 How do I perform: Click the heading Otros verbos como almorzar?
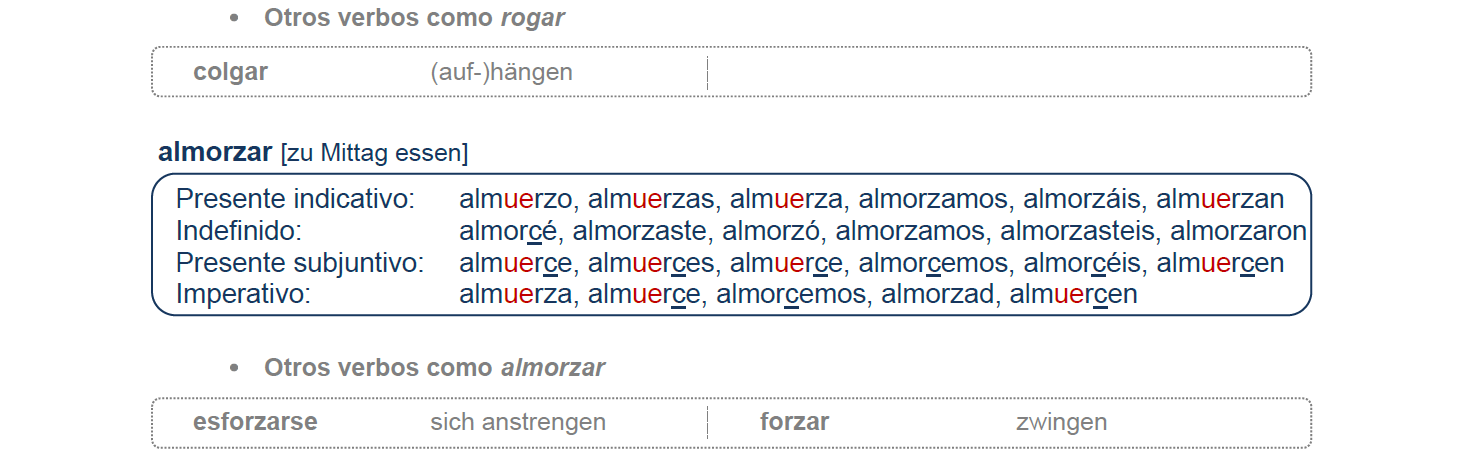click(x=435, y=367)
